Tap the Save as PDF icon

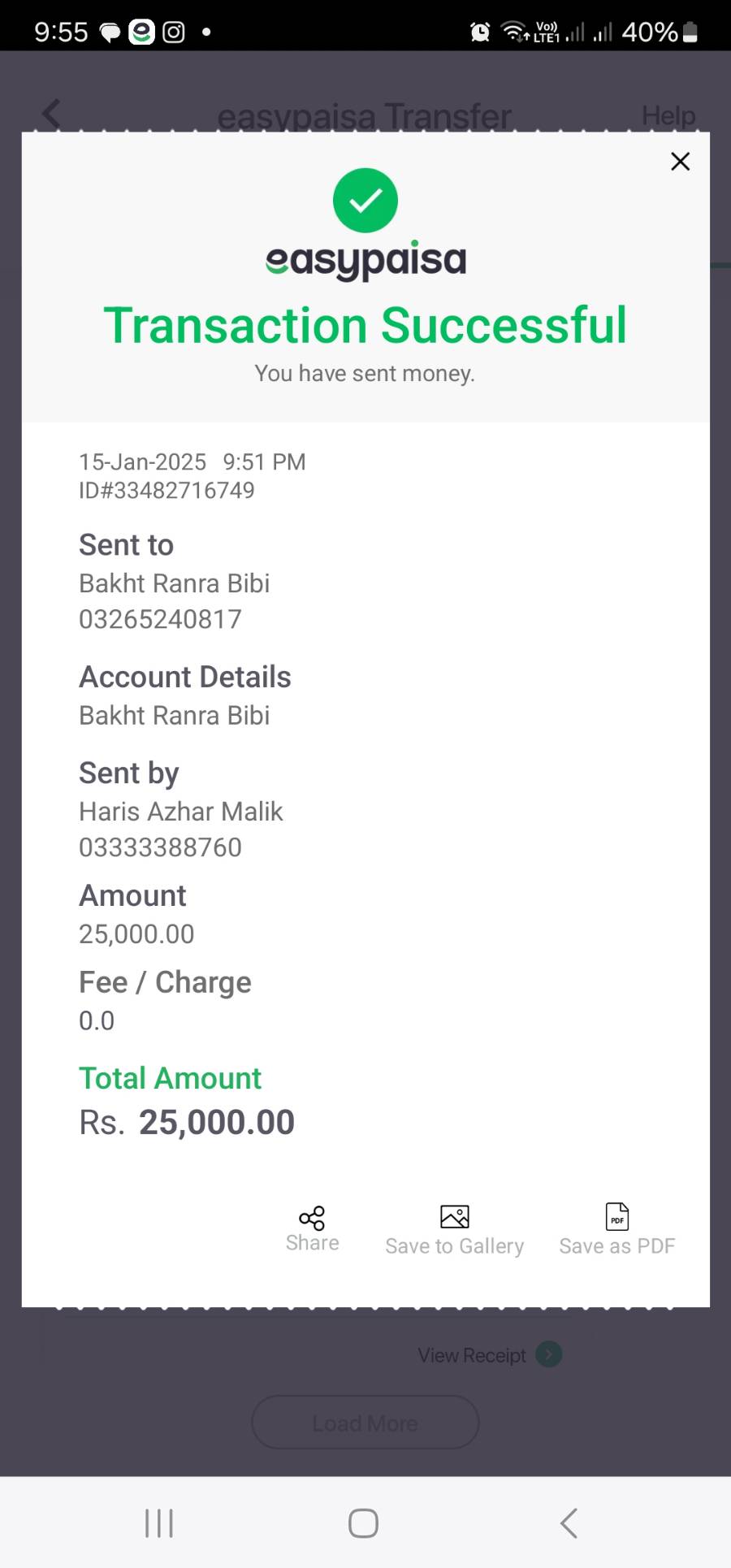pos(617,1216)
